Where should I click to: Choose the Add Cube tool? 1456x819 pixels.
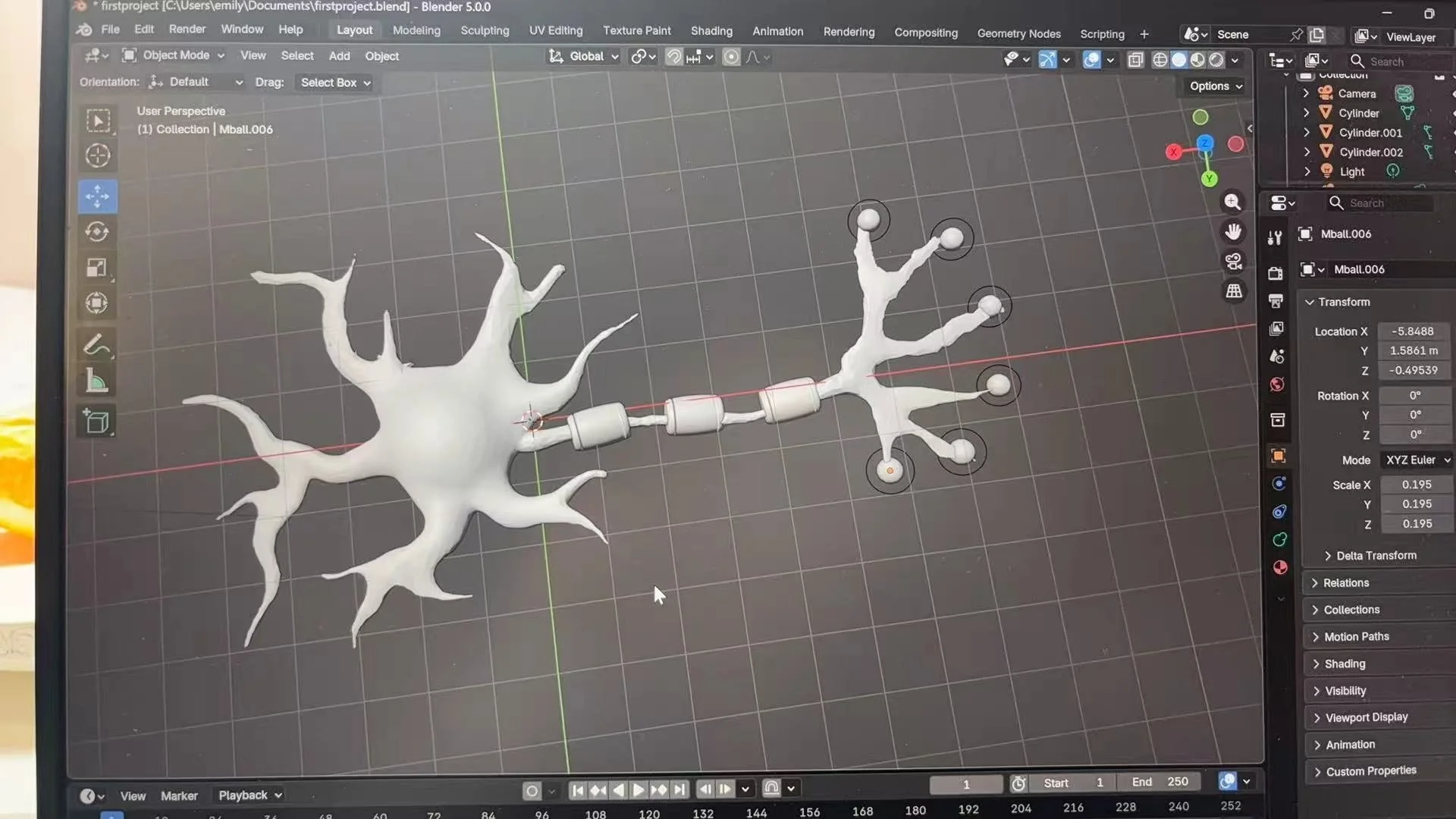(98, 422)
